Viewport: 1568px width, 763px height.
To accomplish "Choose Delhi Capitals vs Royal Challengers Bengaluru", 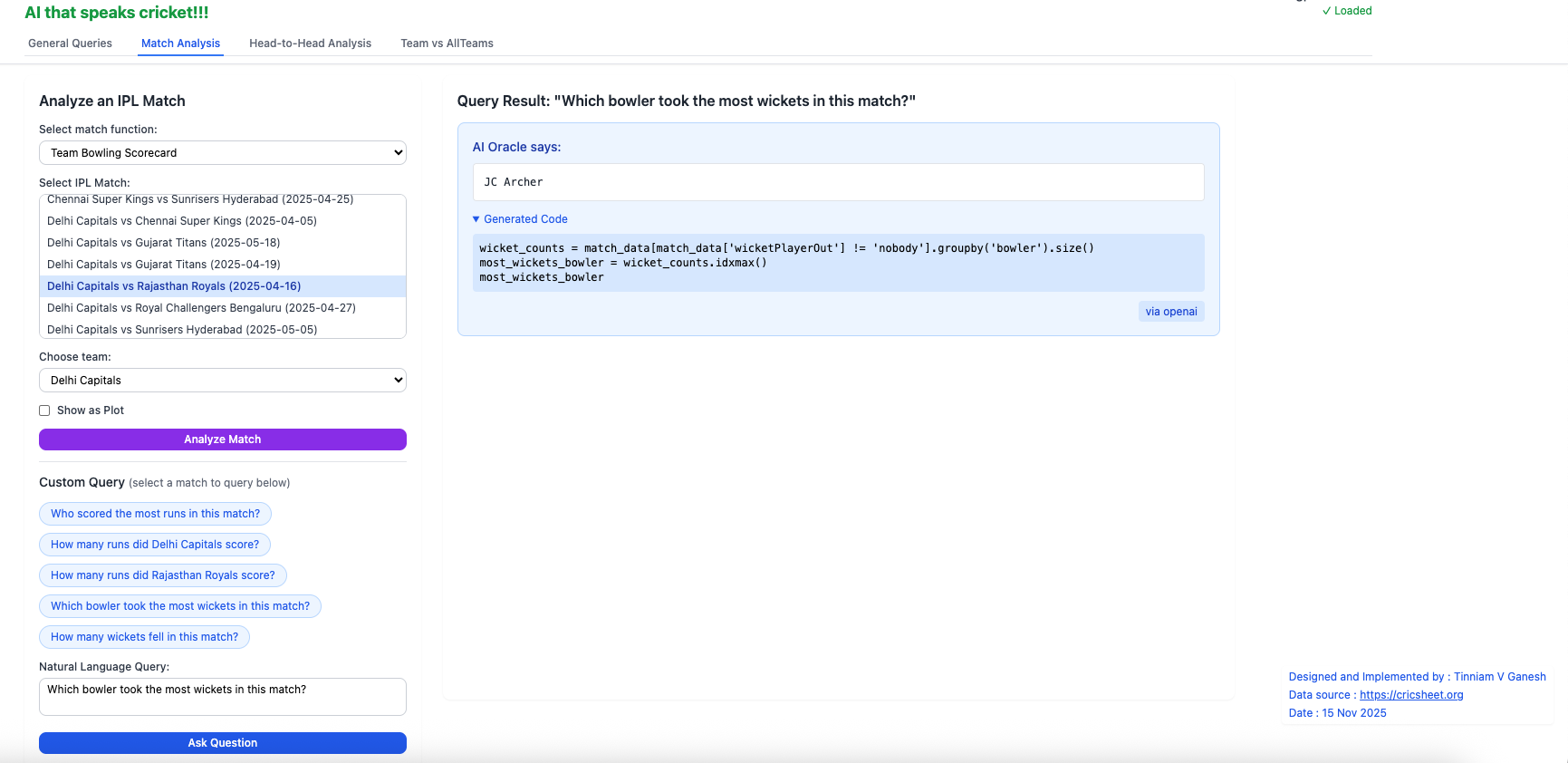I will click(x=201, y=308).
